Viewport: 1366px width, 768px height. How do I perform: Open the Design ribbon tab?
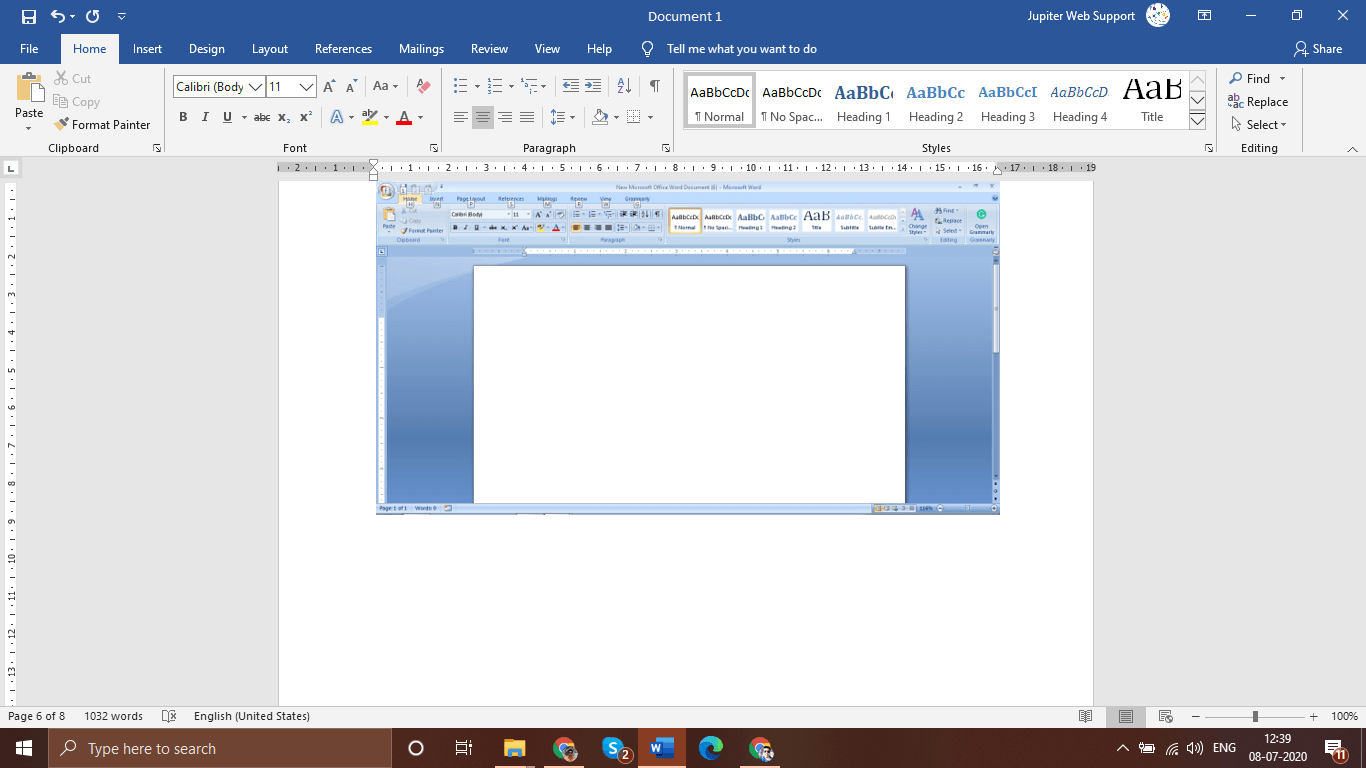(206, 48)
